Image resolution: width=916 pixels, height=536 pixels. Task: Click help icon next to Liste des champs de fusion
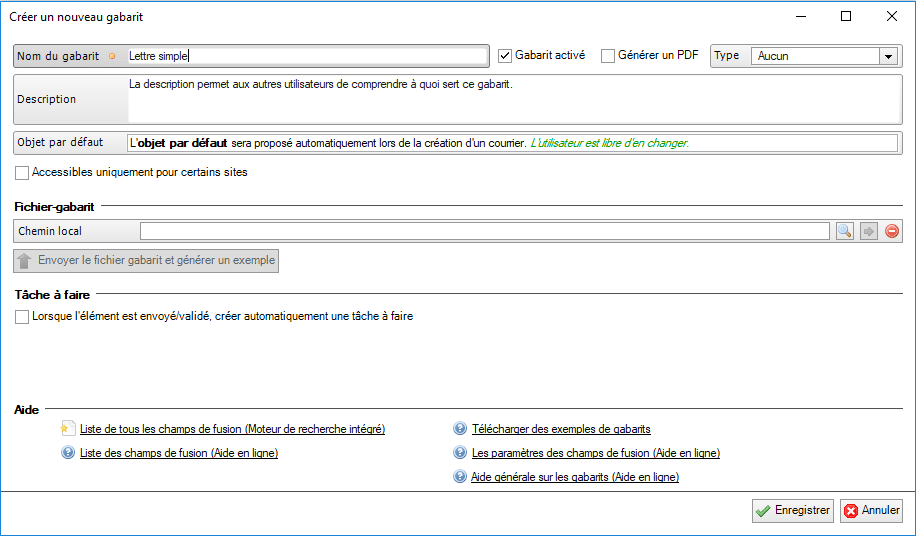[68, 453]
